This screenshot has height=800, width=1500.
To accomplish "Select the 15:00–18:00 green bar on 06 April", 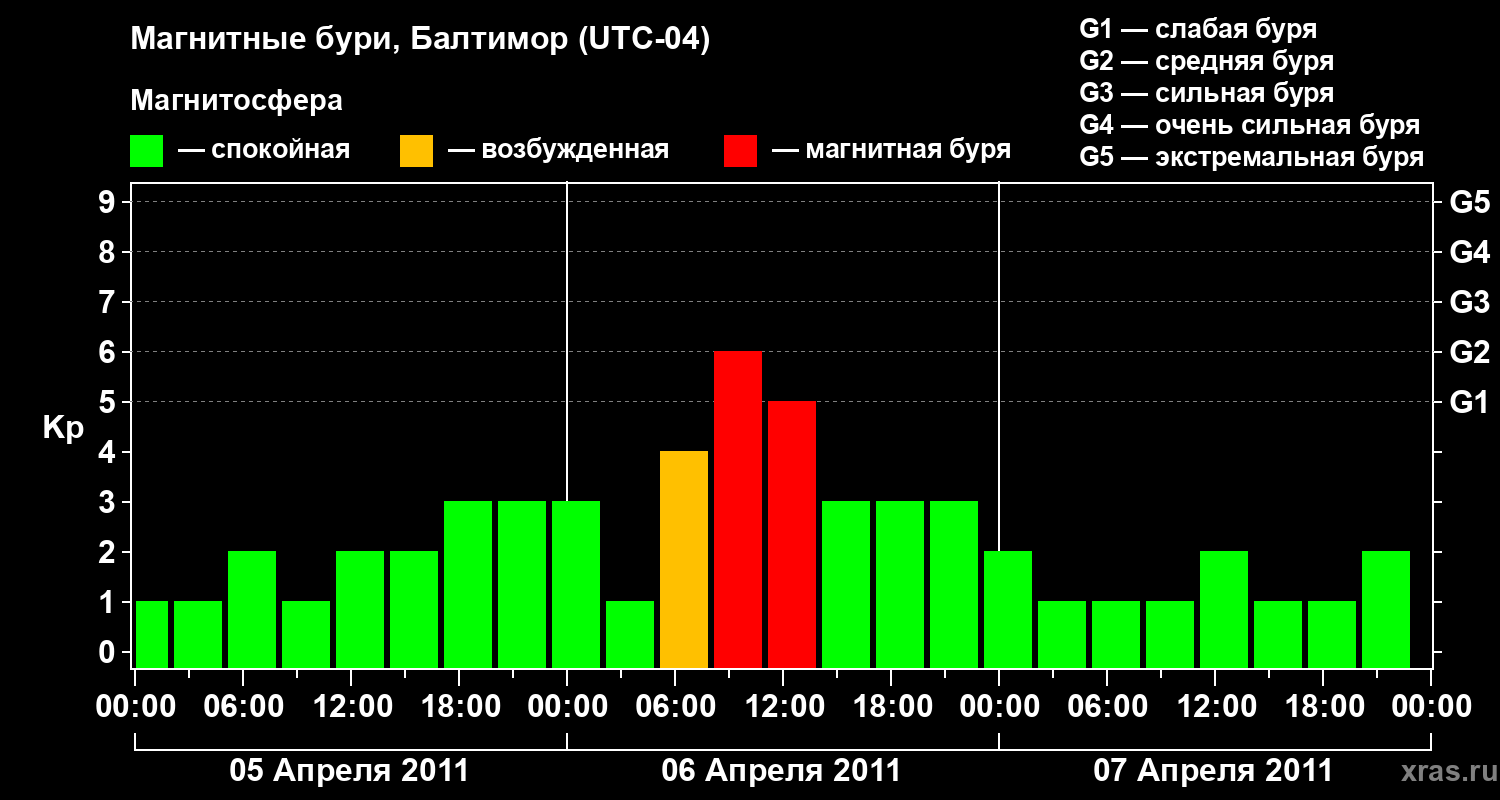I will (846, 585).
